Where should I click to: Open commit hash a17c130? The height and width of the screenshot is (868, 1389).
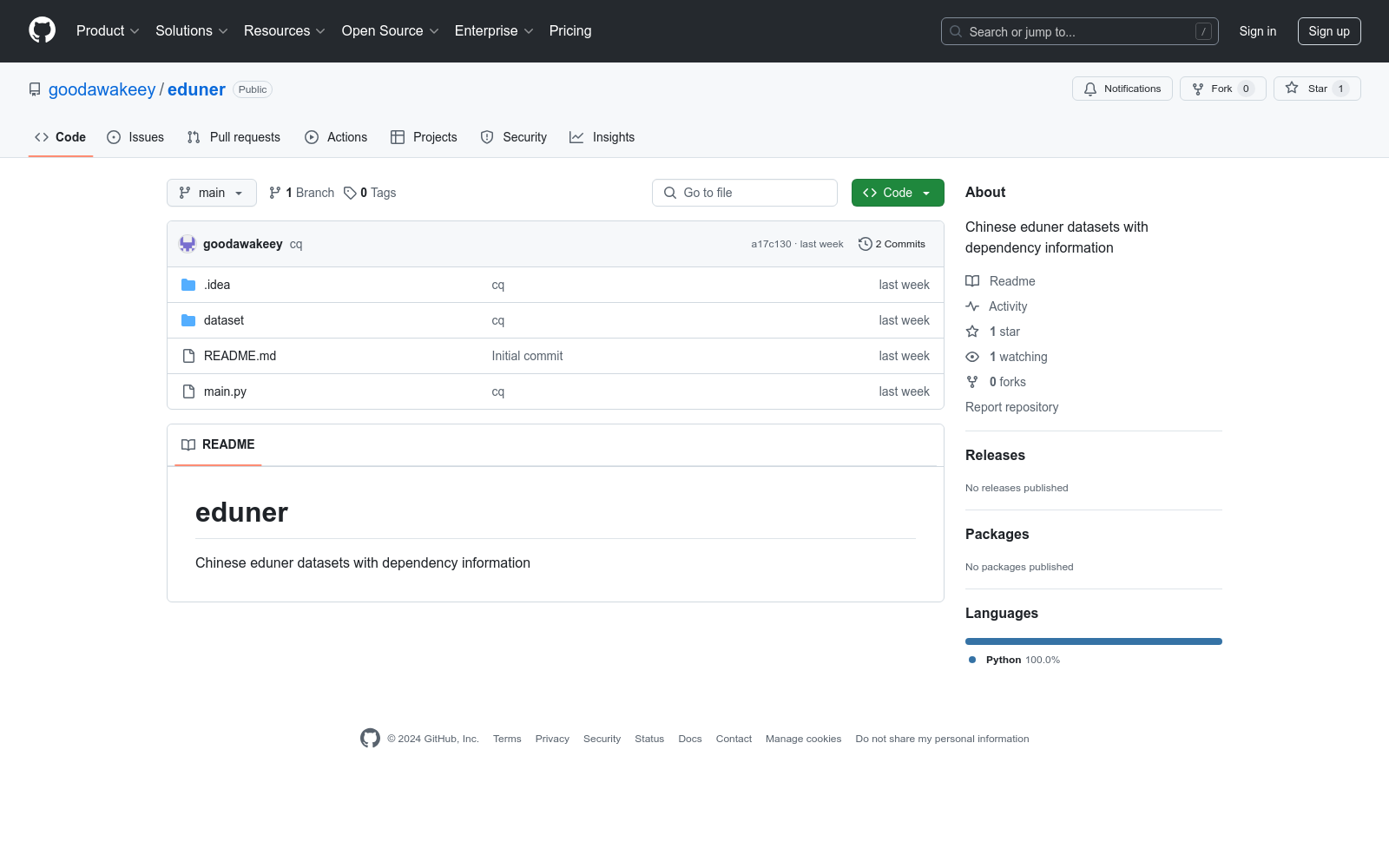[x=771, y=244]
